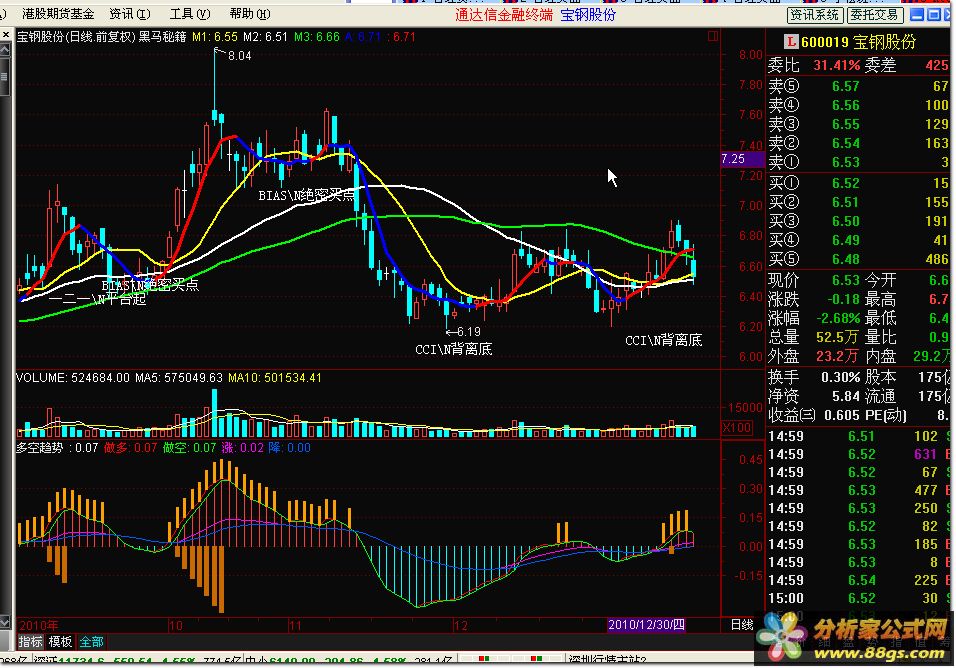This screenshot has height=668, width=956.
Task: Click the 买② price 6.51 row
Action: coord(858,202)
